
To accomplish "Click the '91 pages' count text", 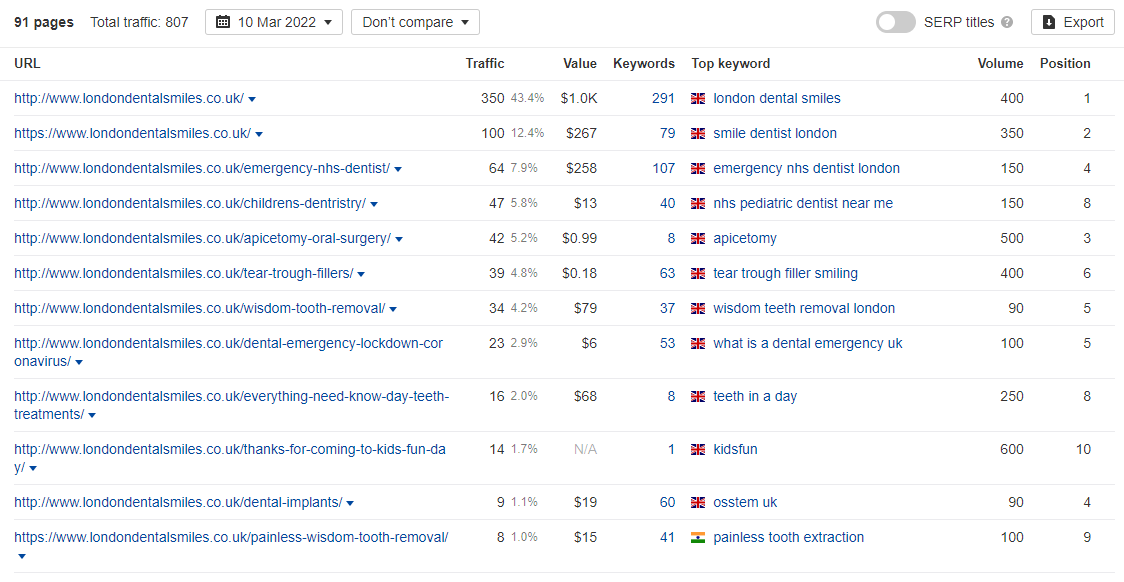I will point(44,22).
